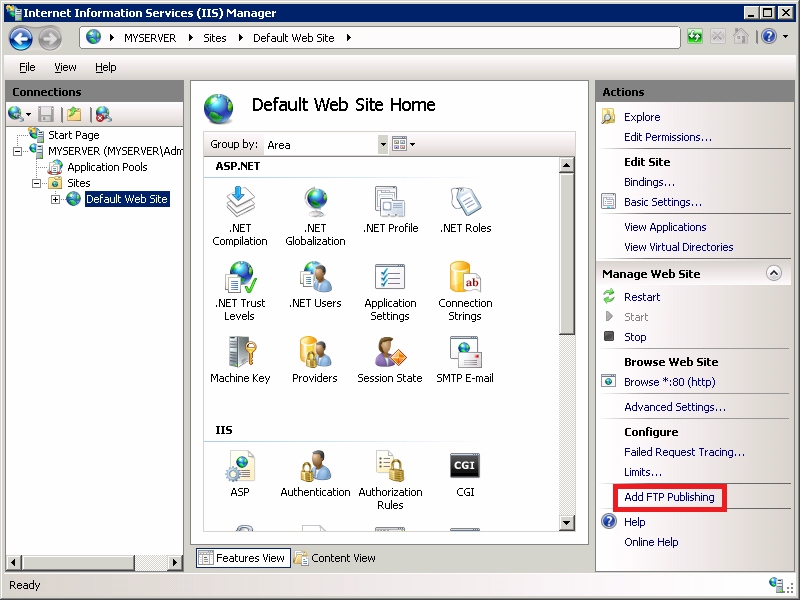The width and height of the screenshot is (800, 600).
Task: Open the .NET Trust Levels feature
Action: pyautogui.click(x=240, y=291)
